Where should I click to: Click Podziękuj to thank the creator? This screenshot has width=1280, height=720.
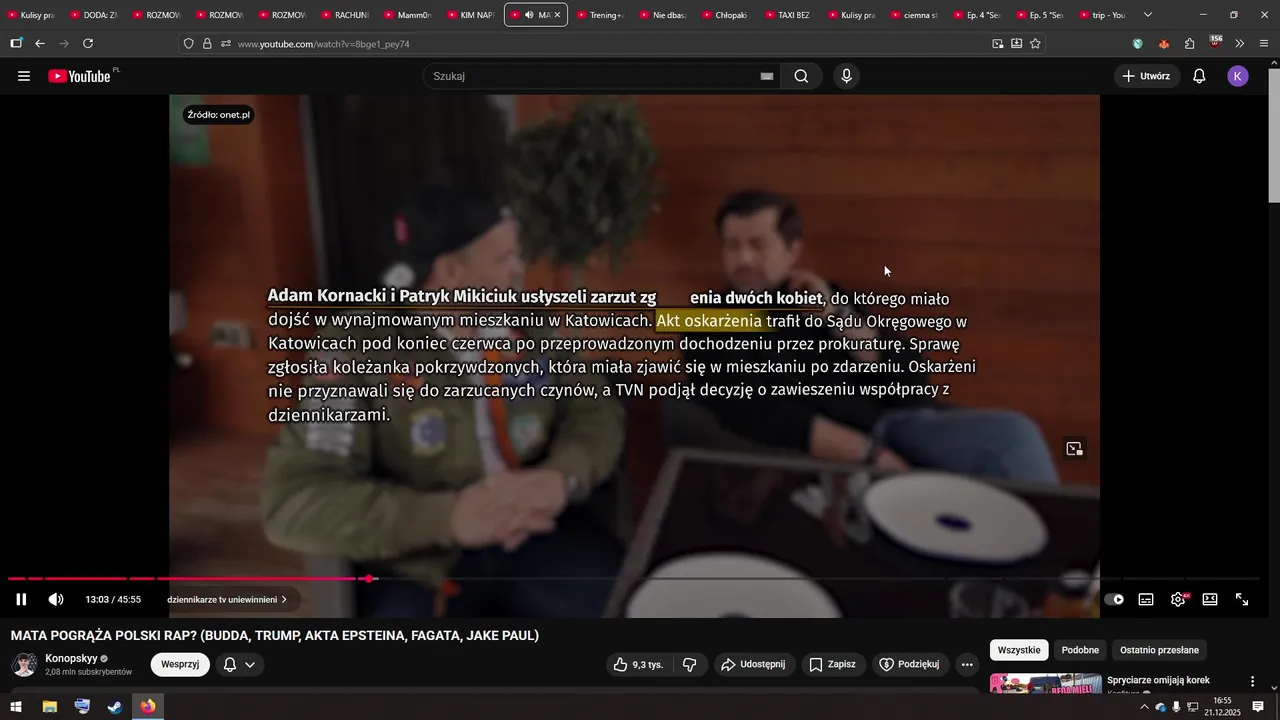(910, 664)
